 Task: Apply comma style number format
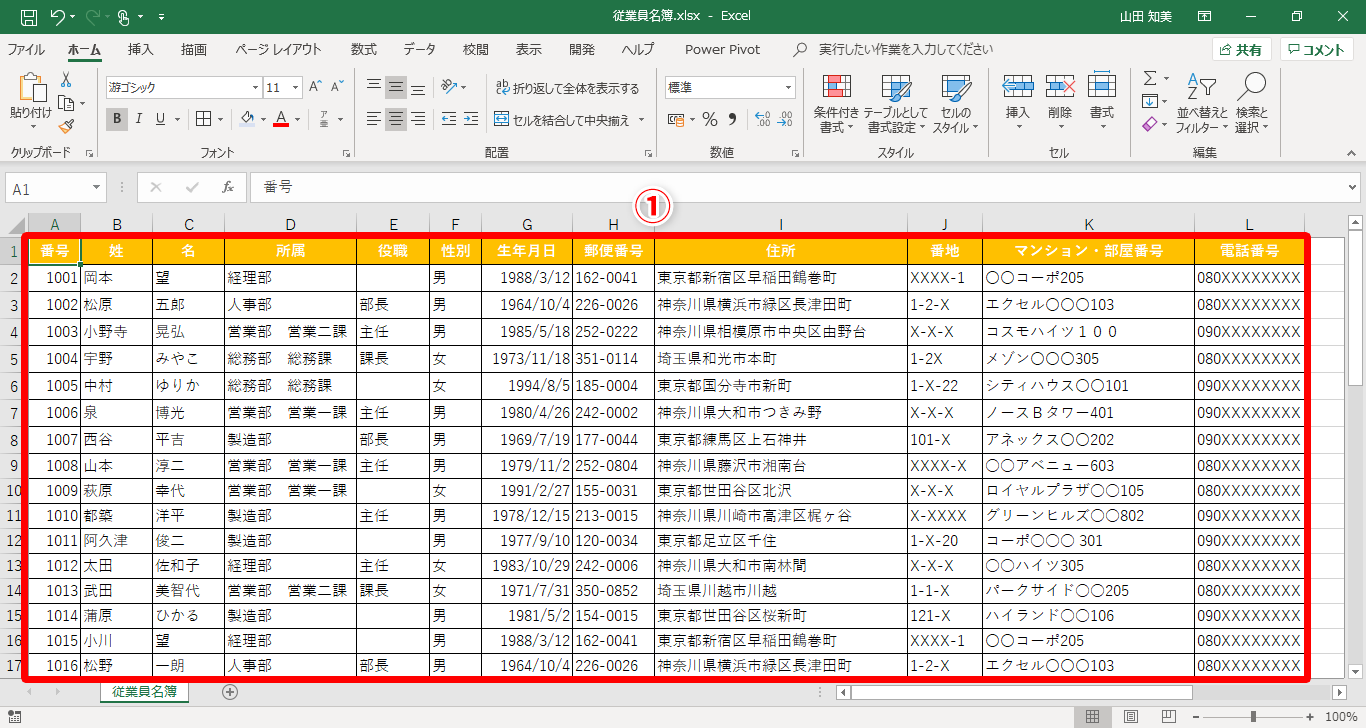tap(731, 120)
